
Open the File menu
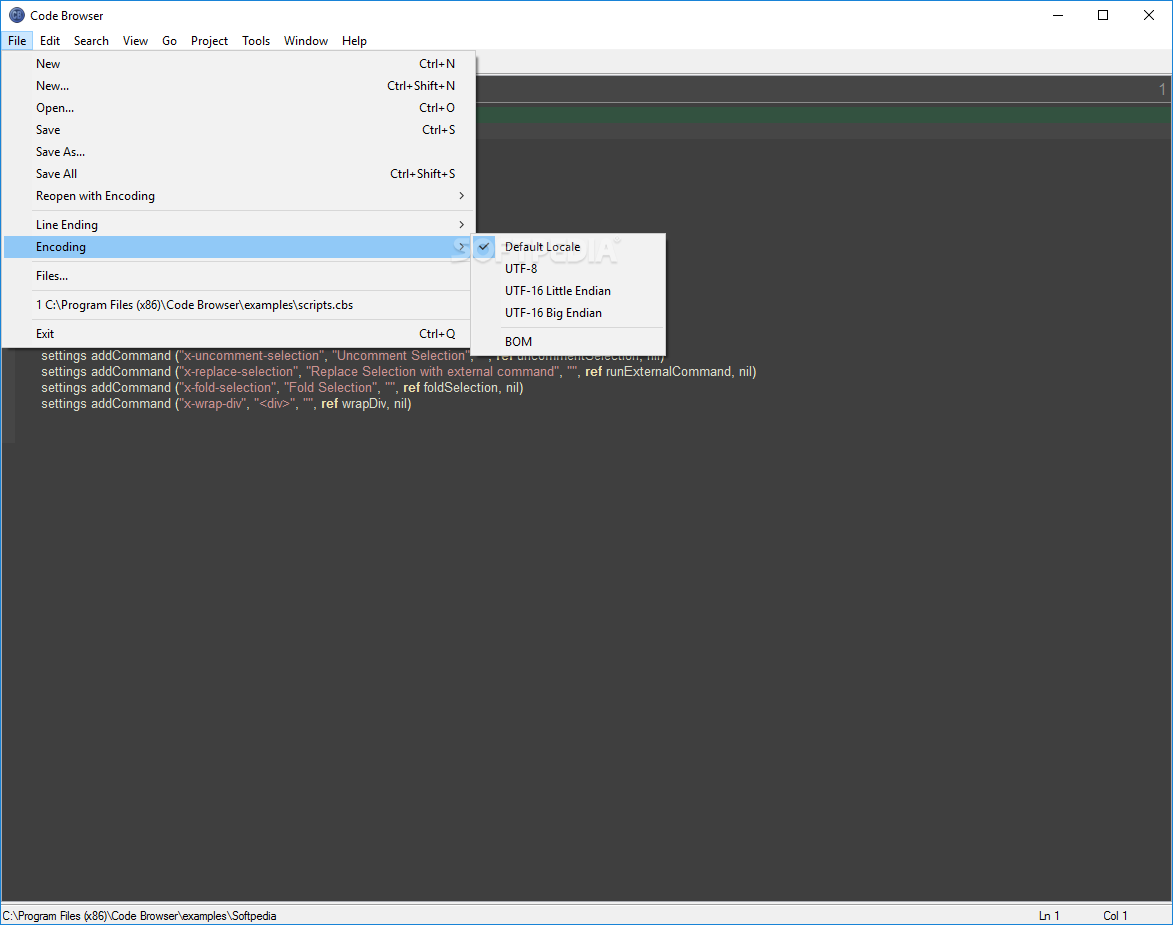point(17,40)
